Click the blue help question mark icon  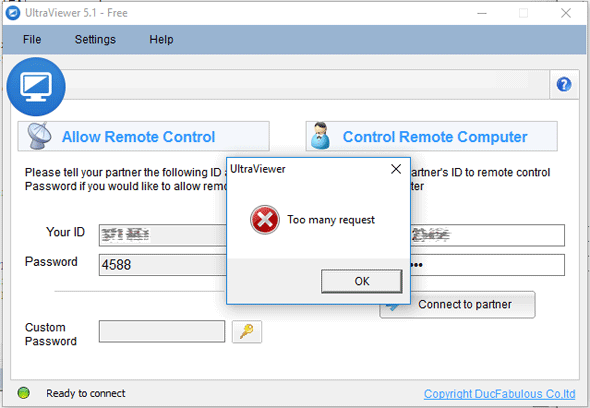pyautogui.click(x=564, y=84)
